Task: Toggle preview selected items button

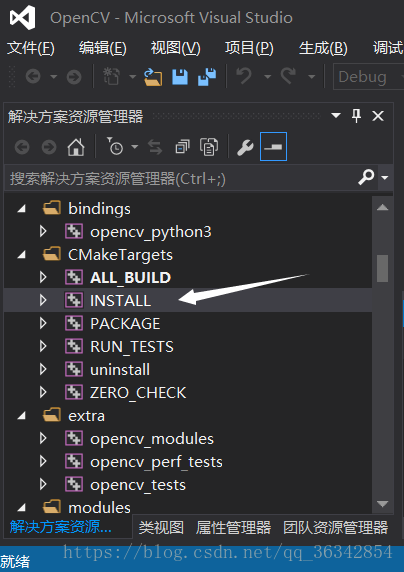Action: coord(273,147)
